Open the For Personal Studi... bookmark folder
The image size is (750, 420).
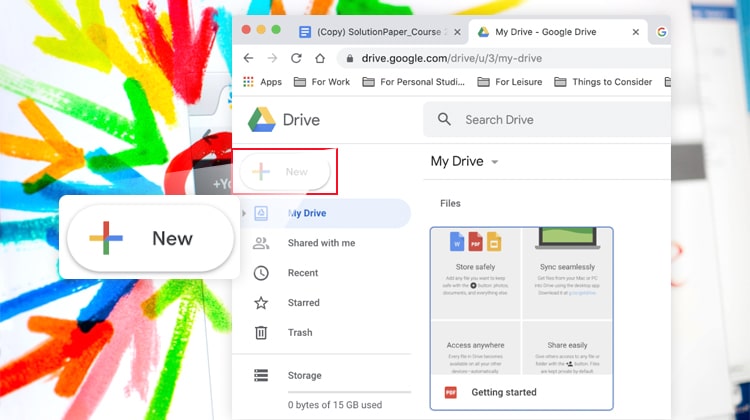point(414,82)
